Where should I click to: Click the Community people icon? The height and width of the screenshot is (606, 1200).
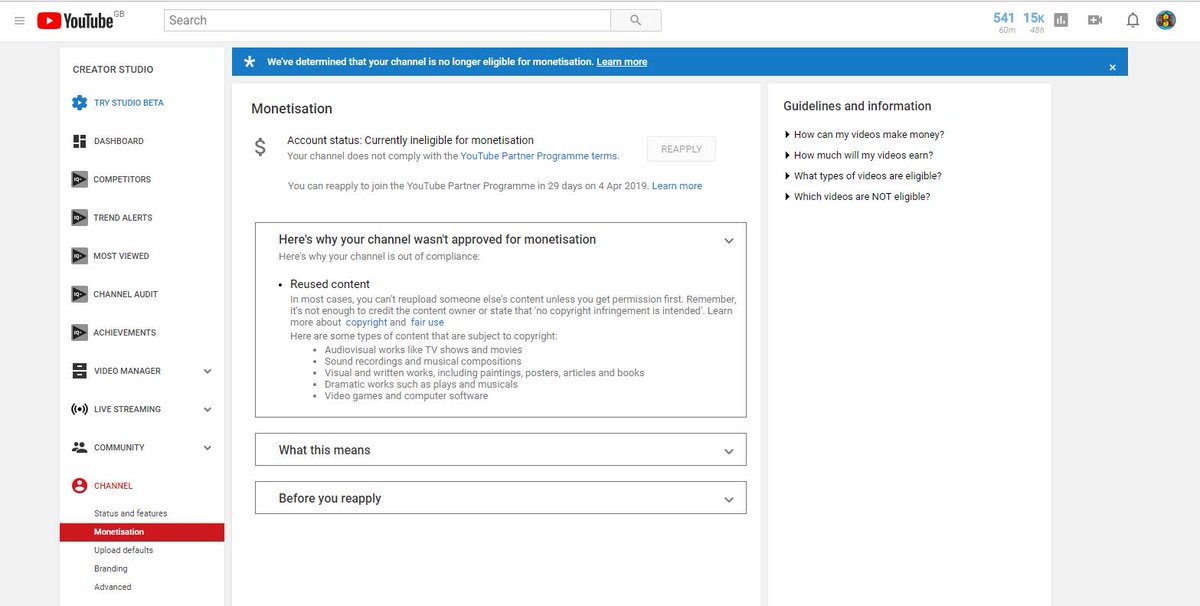(80, 447)
